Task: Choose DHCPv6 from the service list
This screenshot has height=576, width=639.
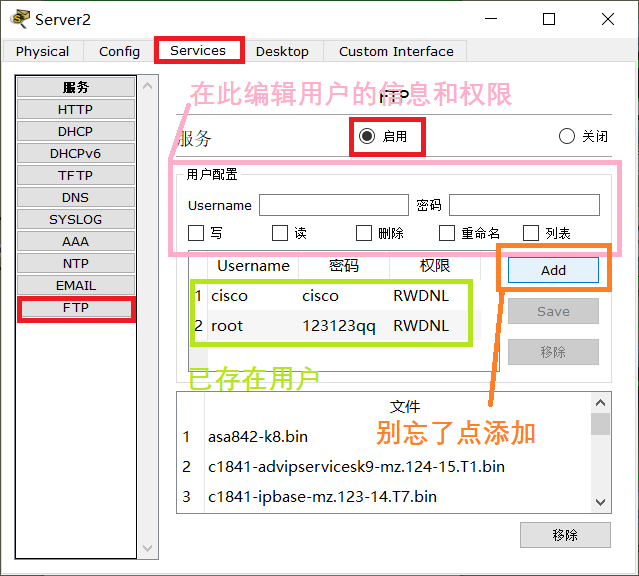Action: (x=76, y=153)
